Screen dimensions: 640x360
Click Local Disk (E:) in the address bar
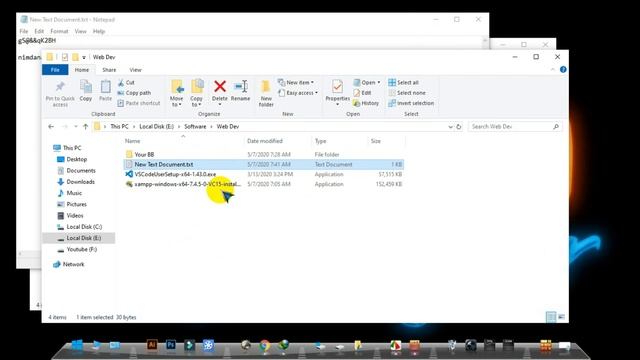coord(156,127)
